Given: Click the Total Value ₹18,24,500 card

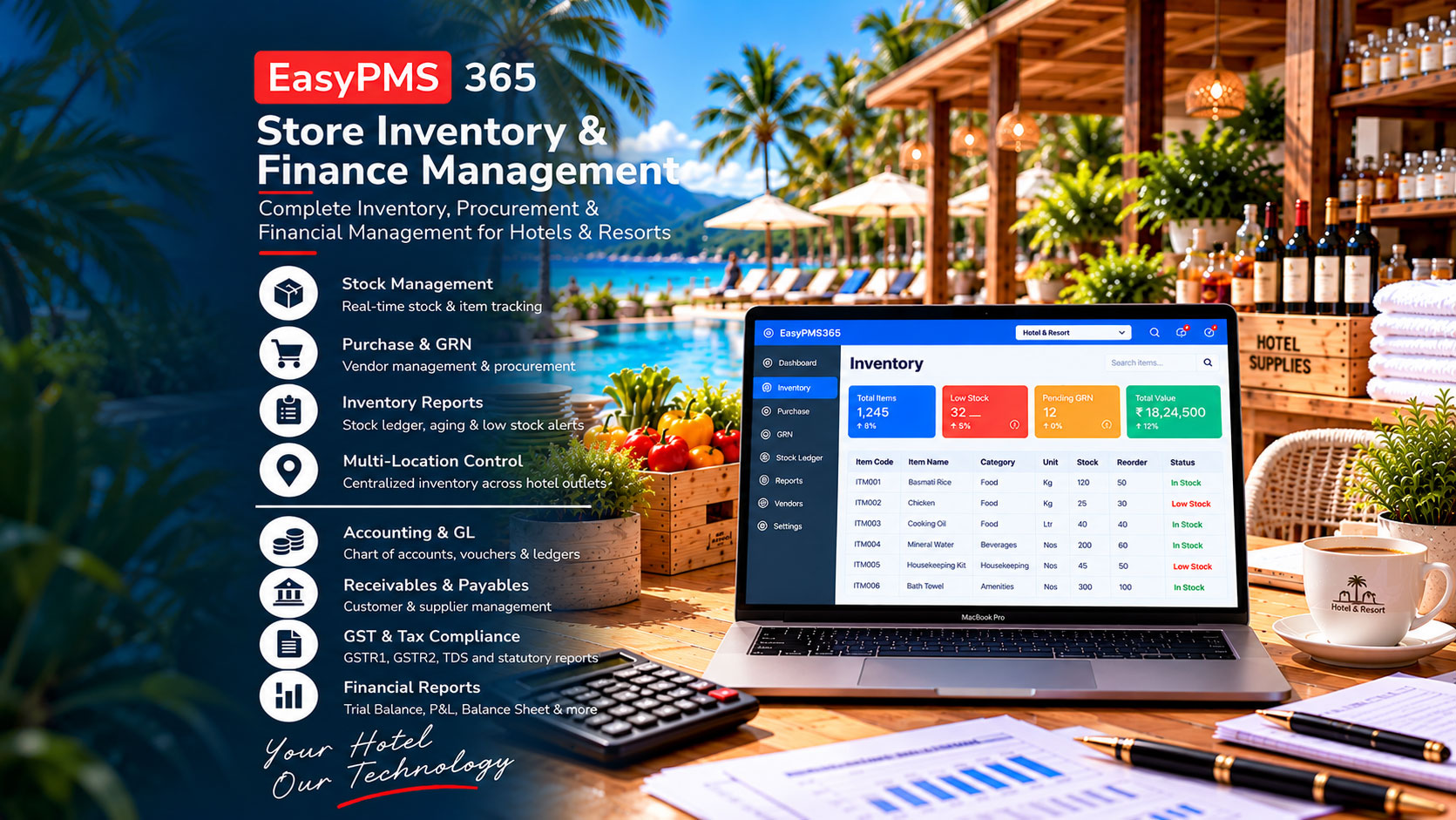Looking at the screenshot, I should [1174, 411].
